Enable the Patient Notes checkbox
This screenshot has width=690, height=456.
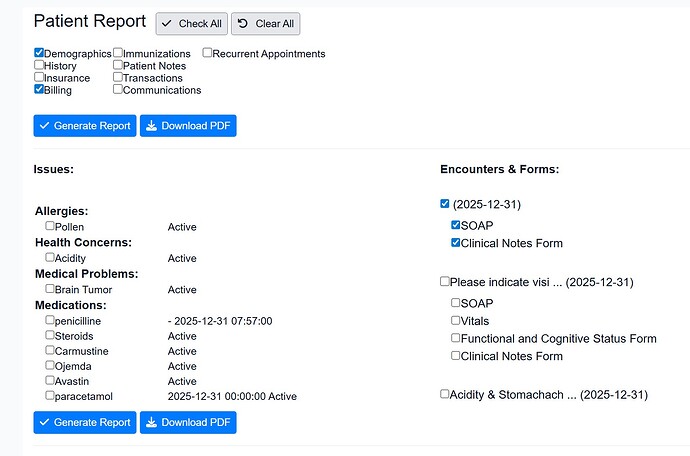pos(118,65)
